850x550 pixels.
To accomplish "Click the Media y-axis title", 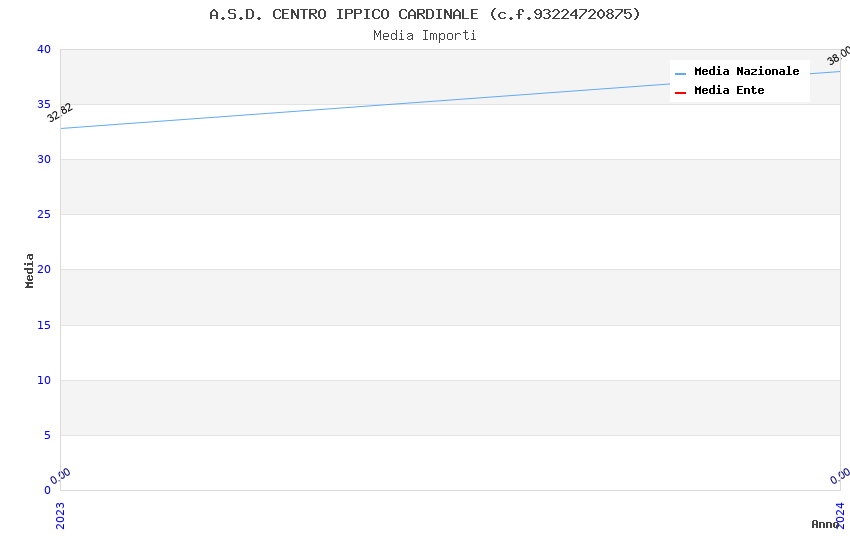I will click(x=29, y=270).
